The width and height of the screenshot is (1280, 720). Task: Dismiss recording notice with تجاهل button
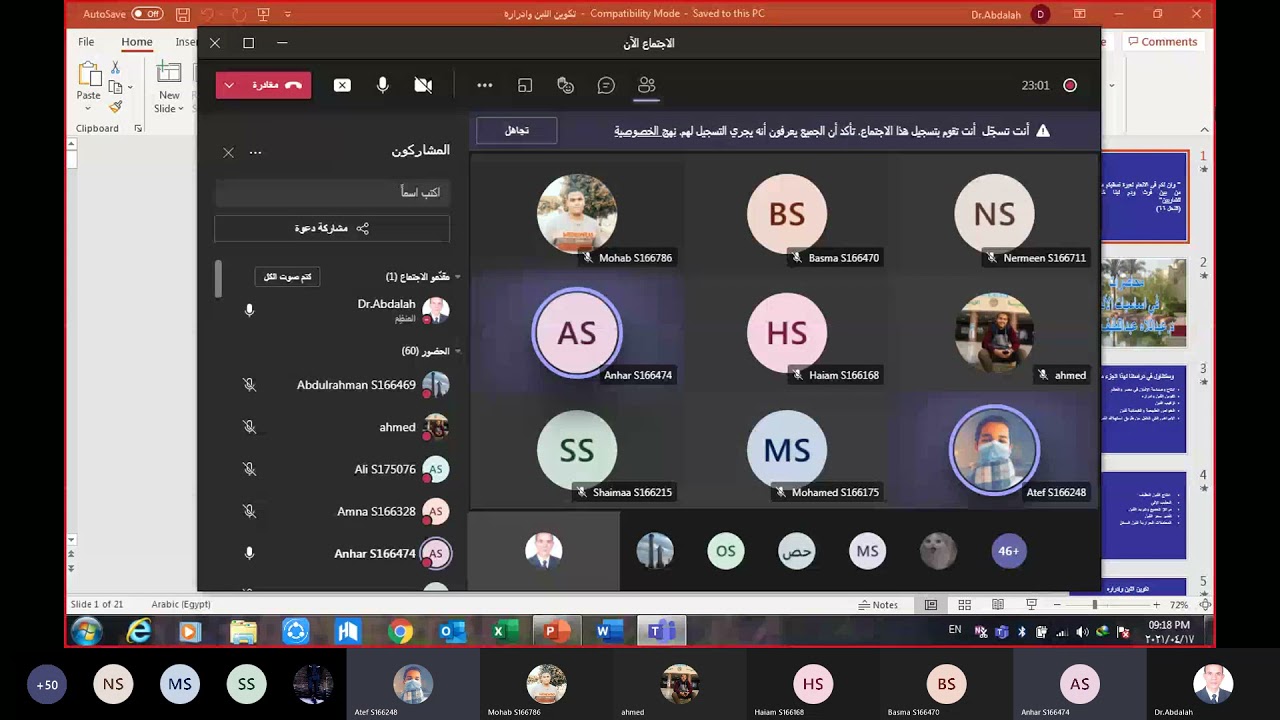516,130
